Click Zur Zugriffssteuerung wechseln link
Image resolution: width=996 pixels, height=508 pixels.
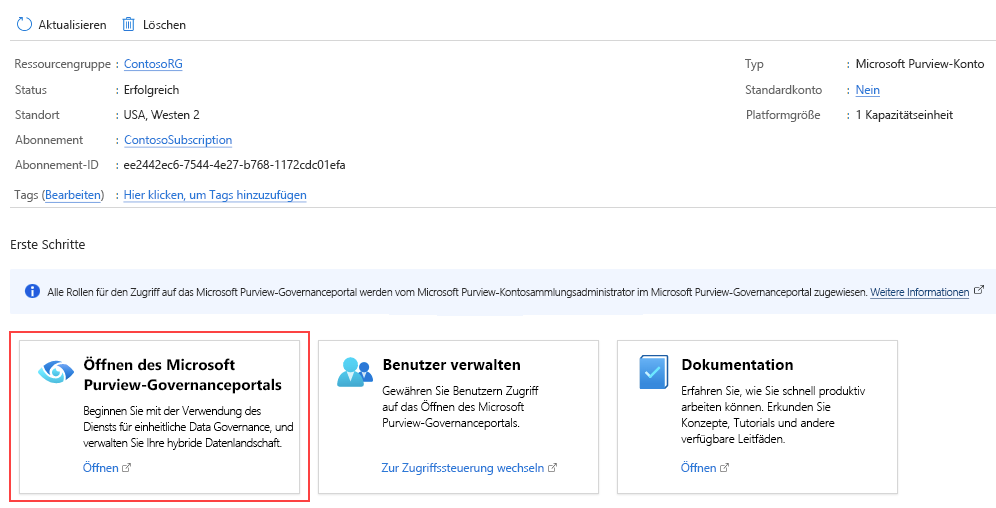pos(463,468)
